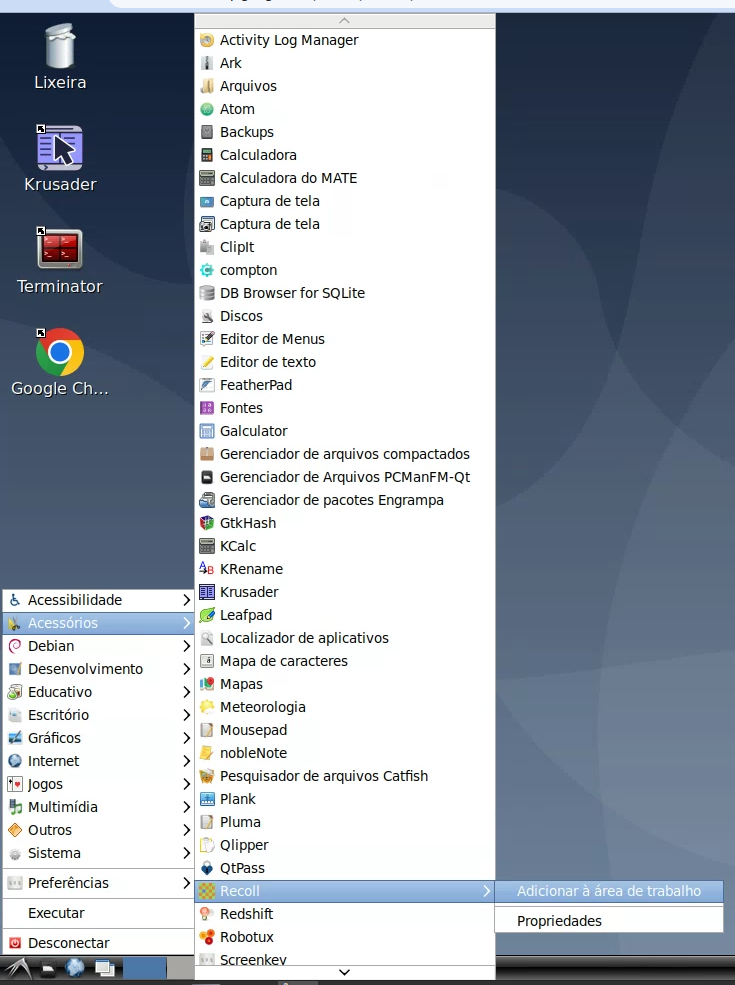Click the GtkHash icon
735x985 pixels.
click(207, 523)
